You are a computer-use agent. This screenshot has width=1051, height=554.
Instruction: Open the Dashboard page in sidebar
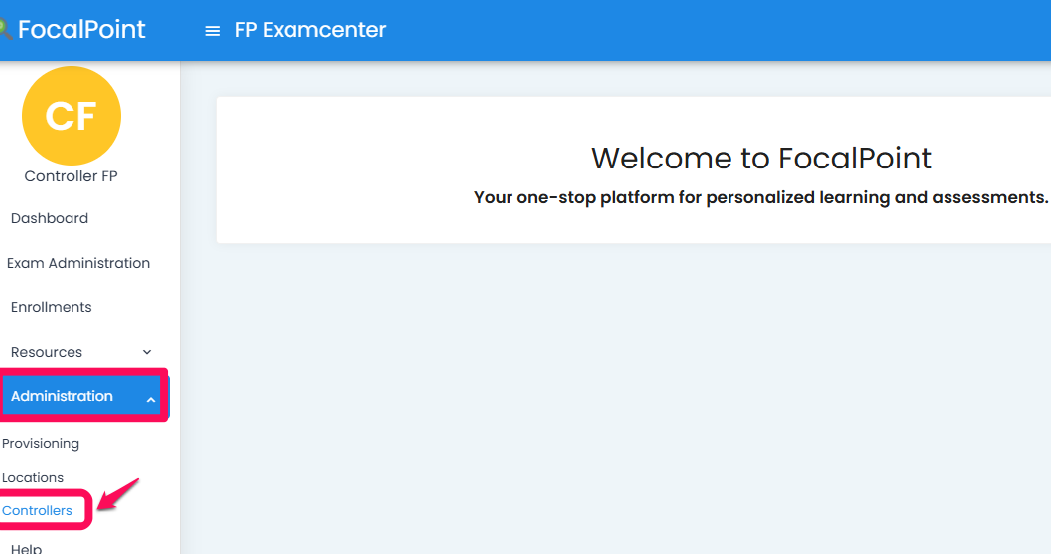pos(49,218)
